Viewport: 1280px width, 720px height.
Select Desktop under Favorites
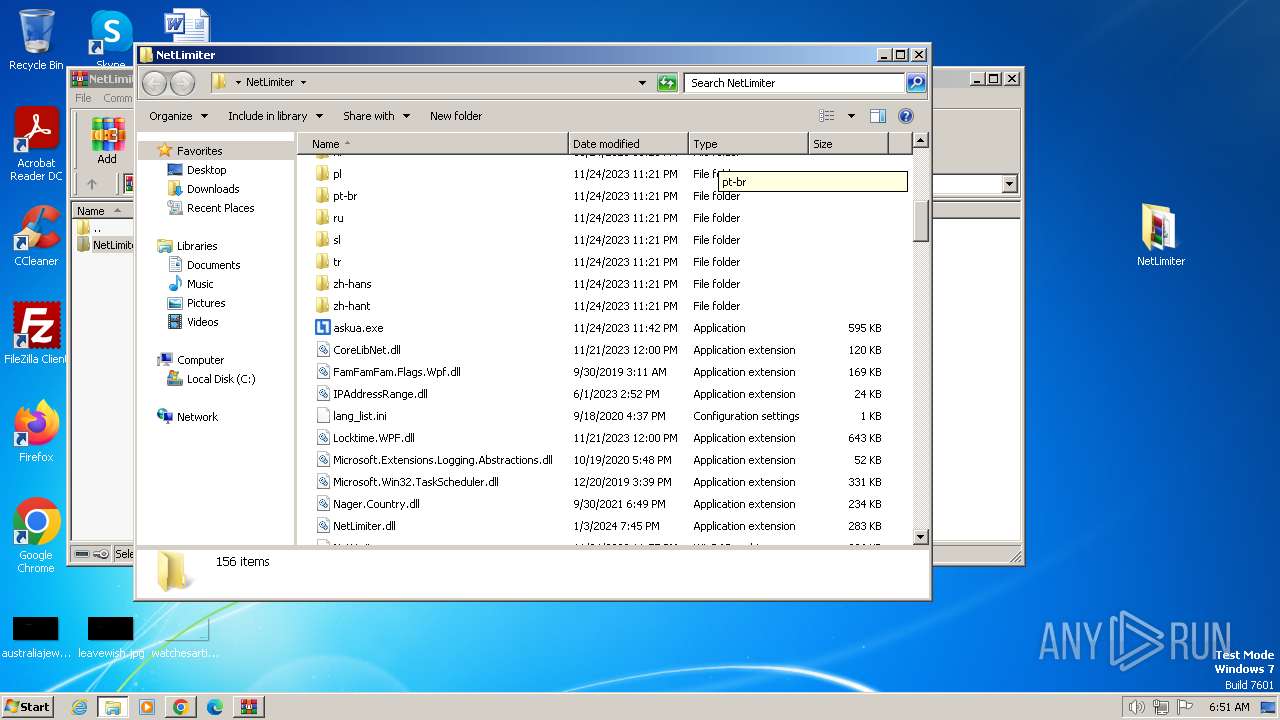[206, 170]
